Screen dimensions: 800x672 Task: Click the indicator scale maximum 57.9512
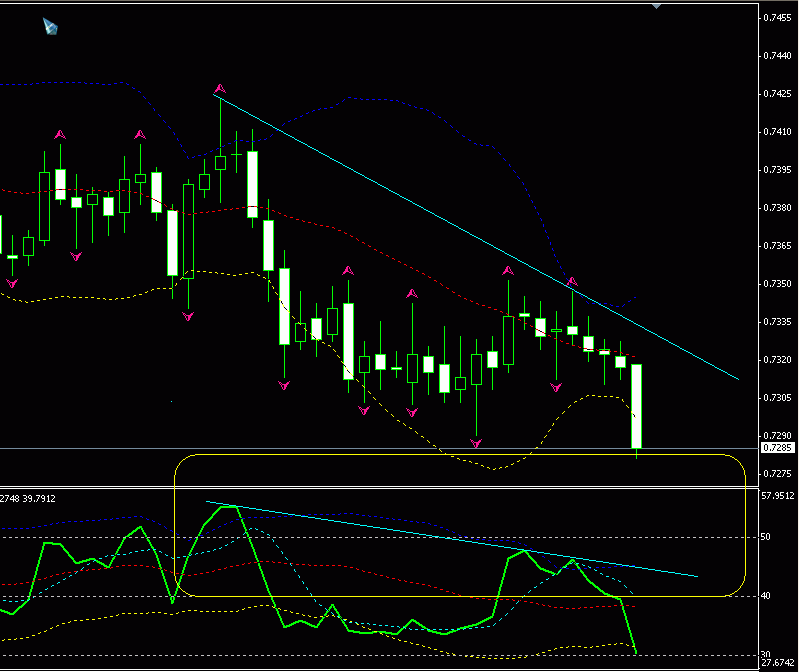[778, 496]
